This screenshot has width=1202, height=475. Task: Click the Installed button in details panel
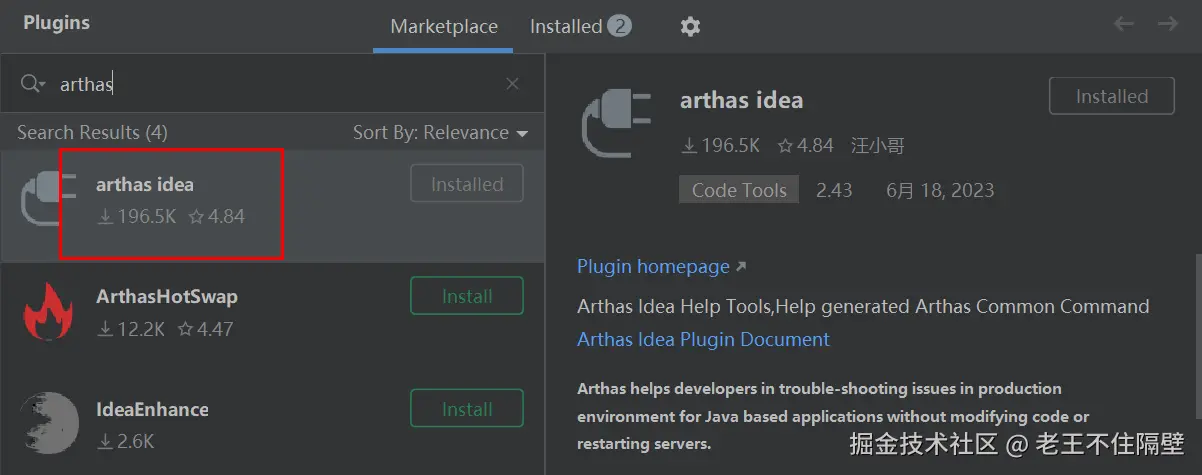pyautogui.click(x=1111, y=96)
